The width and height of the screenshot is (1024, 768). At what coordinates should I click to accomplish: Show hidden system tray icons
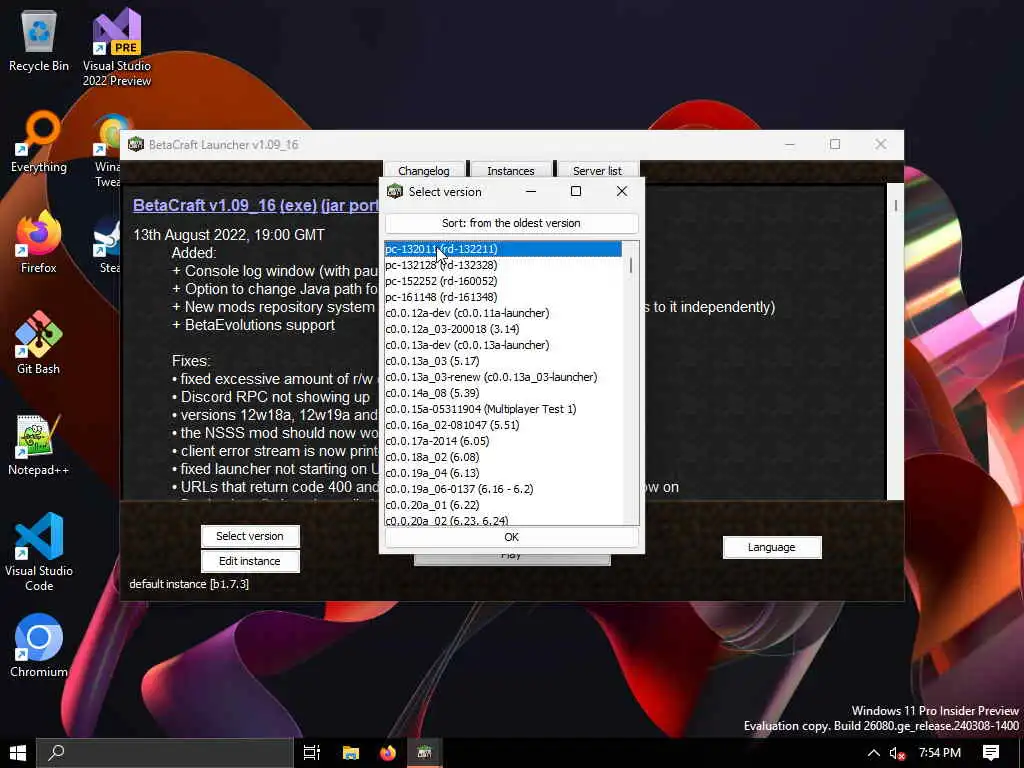point(873,753)
